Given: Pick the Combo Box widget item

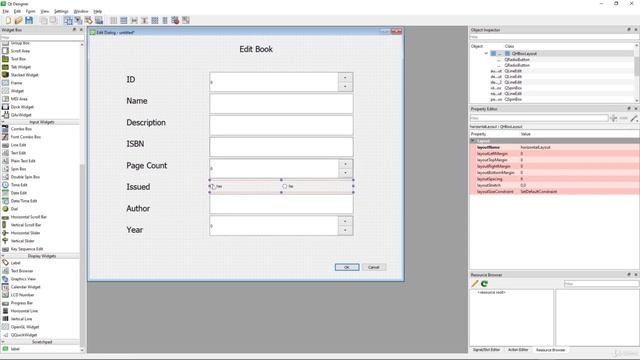Looking at the screenshot, I should point(21,129).
